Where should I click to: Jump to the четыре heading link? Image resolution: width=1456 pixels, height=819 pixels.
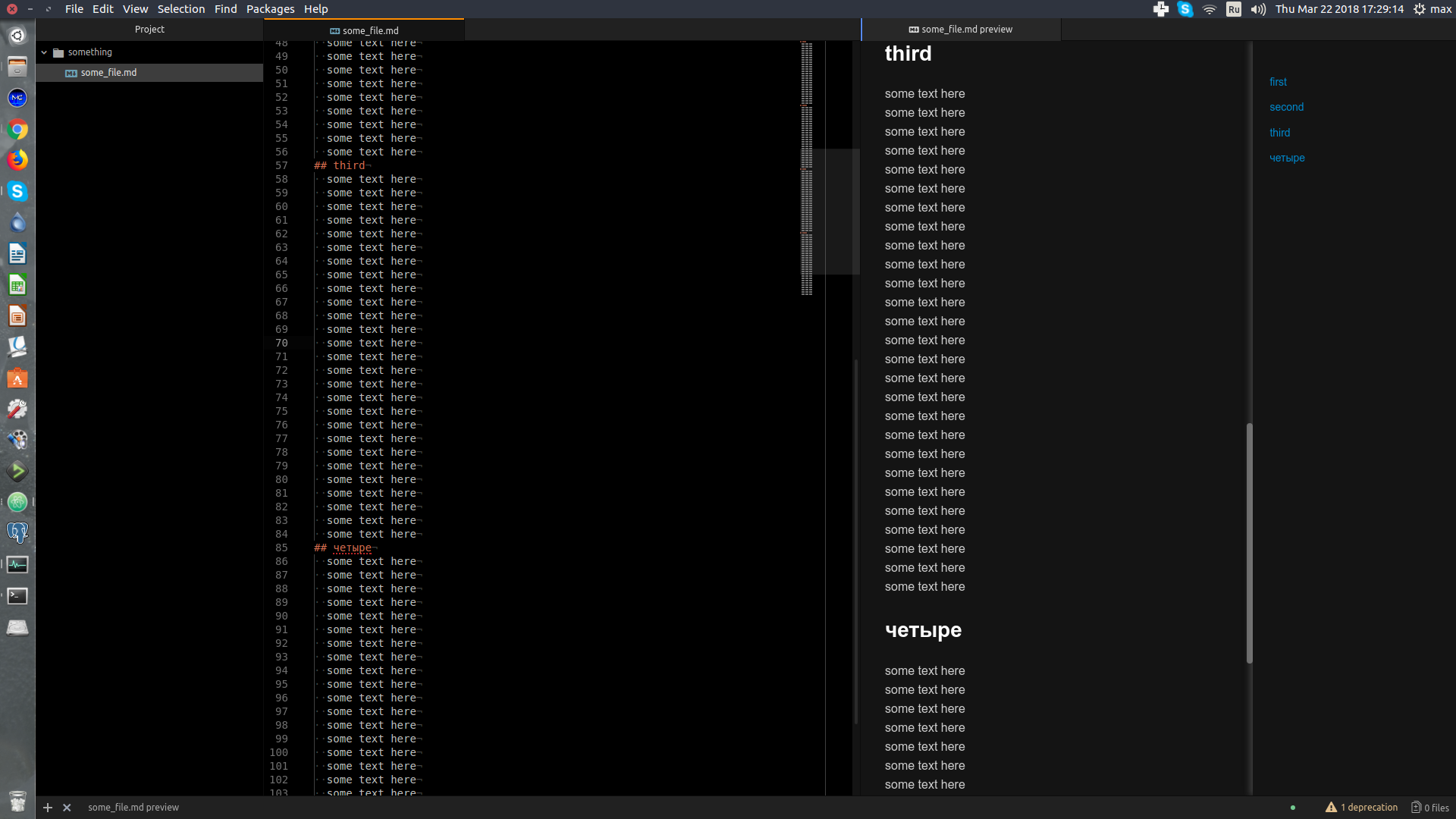(x=1287, y=158)
